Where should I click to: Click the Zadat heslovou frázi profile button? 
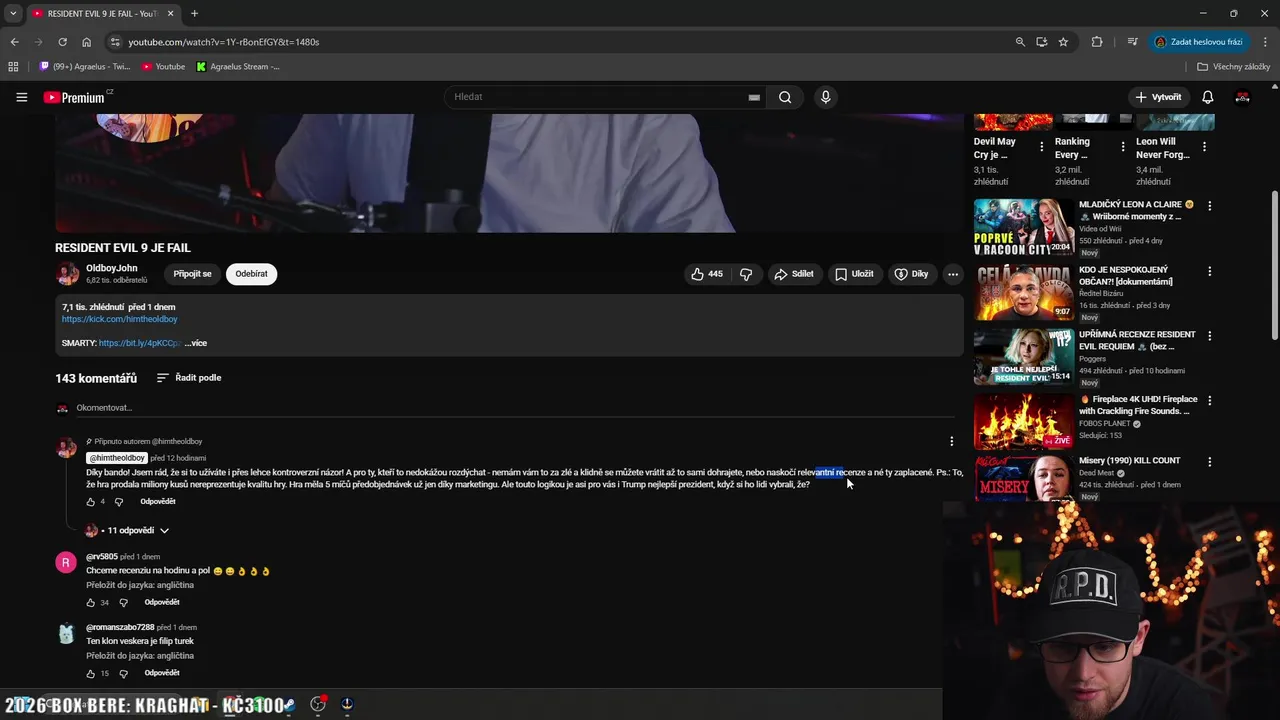pyautogui.click(x=1199, y=42)
